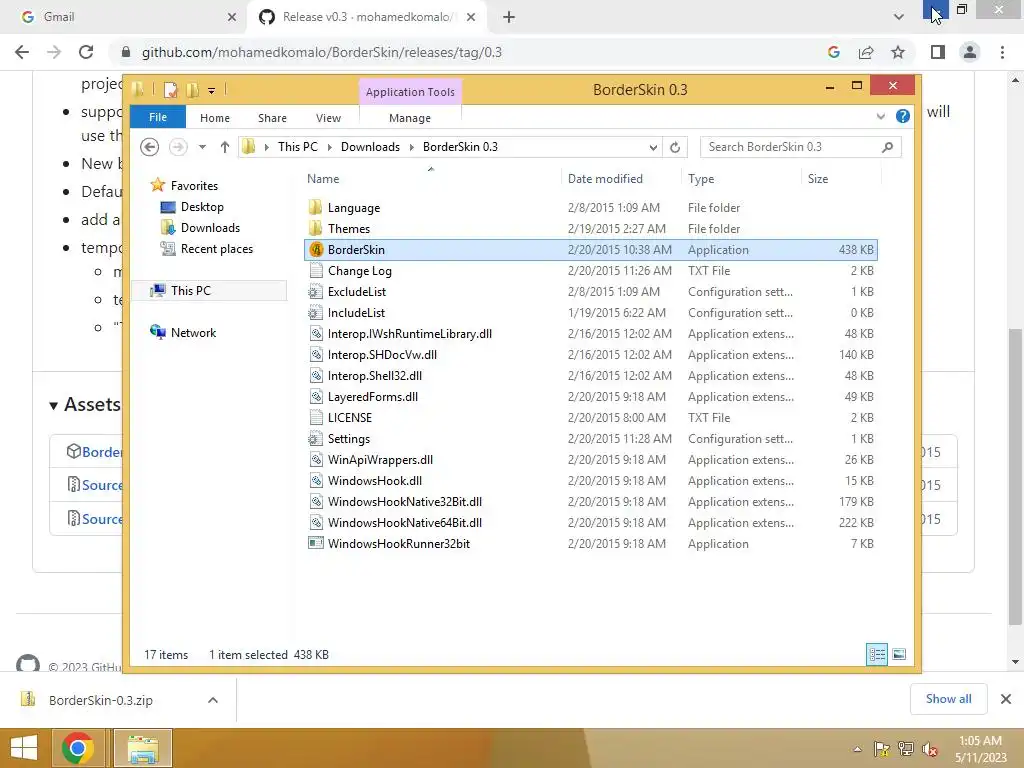Open Explorer help with the question mark icon
This screenshot has height=768, width=1024.
[903, 116]
